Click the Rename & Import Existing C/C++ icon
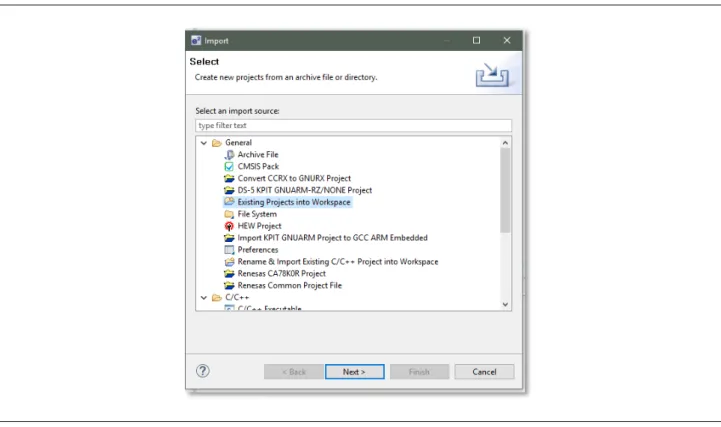The width and height of the screenshot is (721, 427). pos(229,262)
